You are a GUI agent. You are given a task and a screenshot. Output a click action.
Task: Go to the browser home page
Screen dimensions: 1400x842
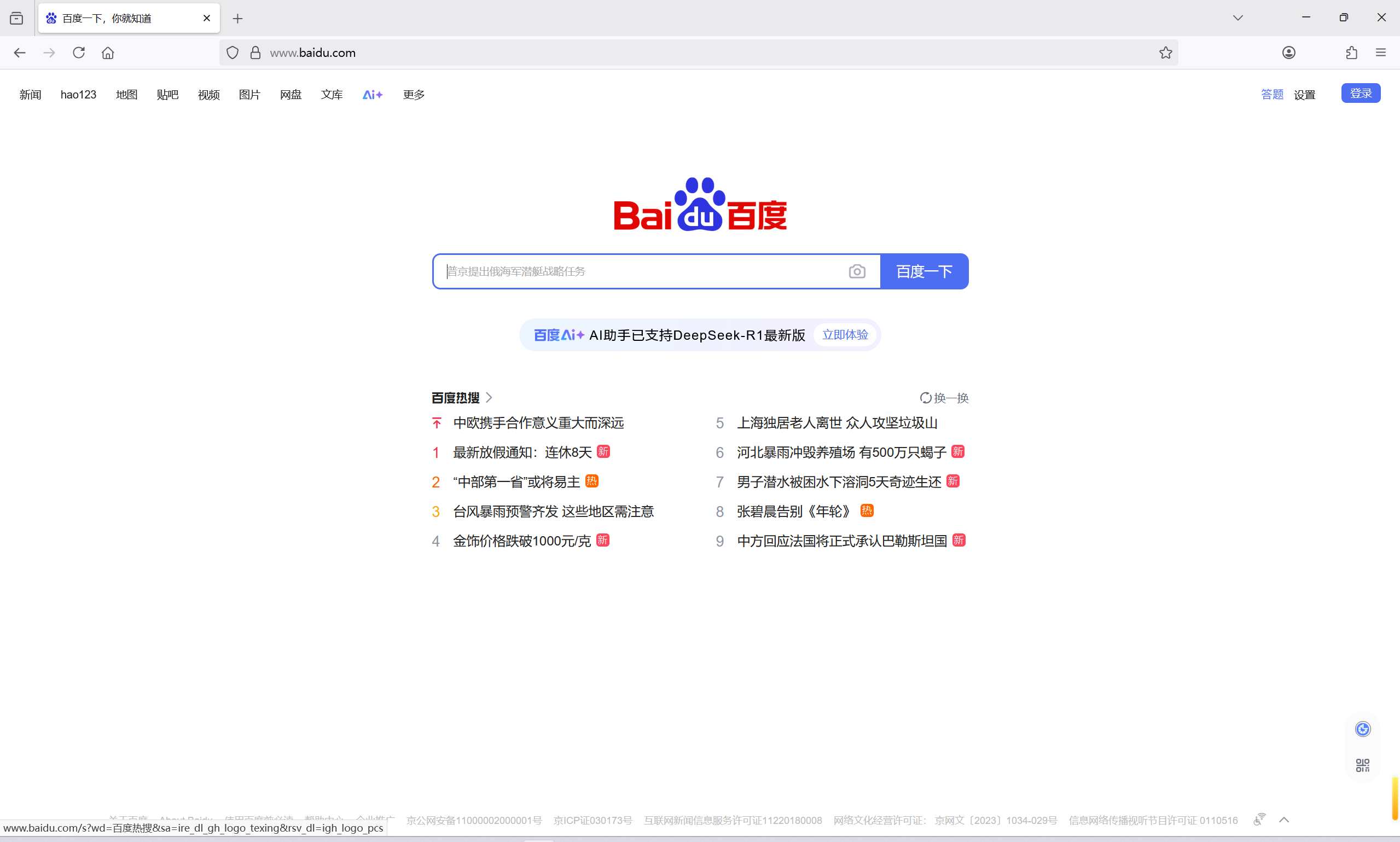(108, 53)
